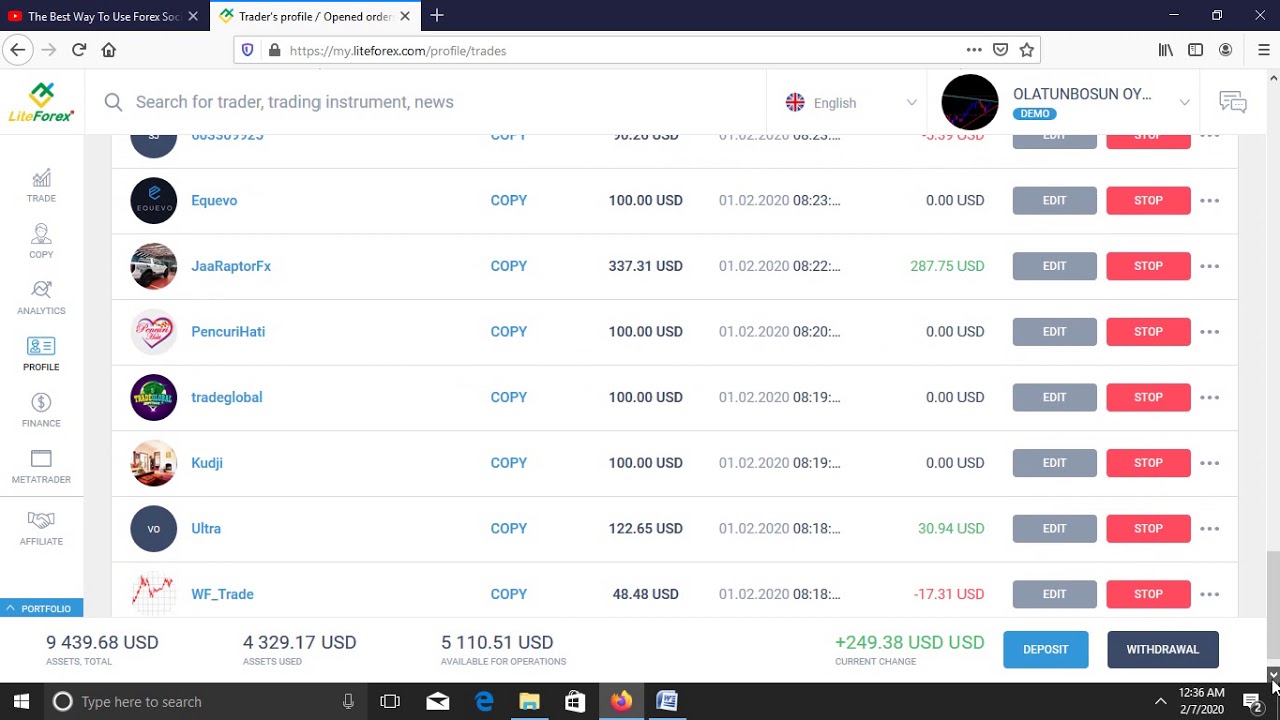Click the Equevo trader link
The image size is (1280, 720).
[x=214, y=201]
